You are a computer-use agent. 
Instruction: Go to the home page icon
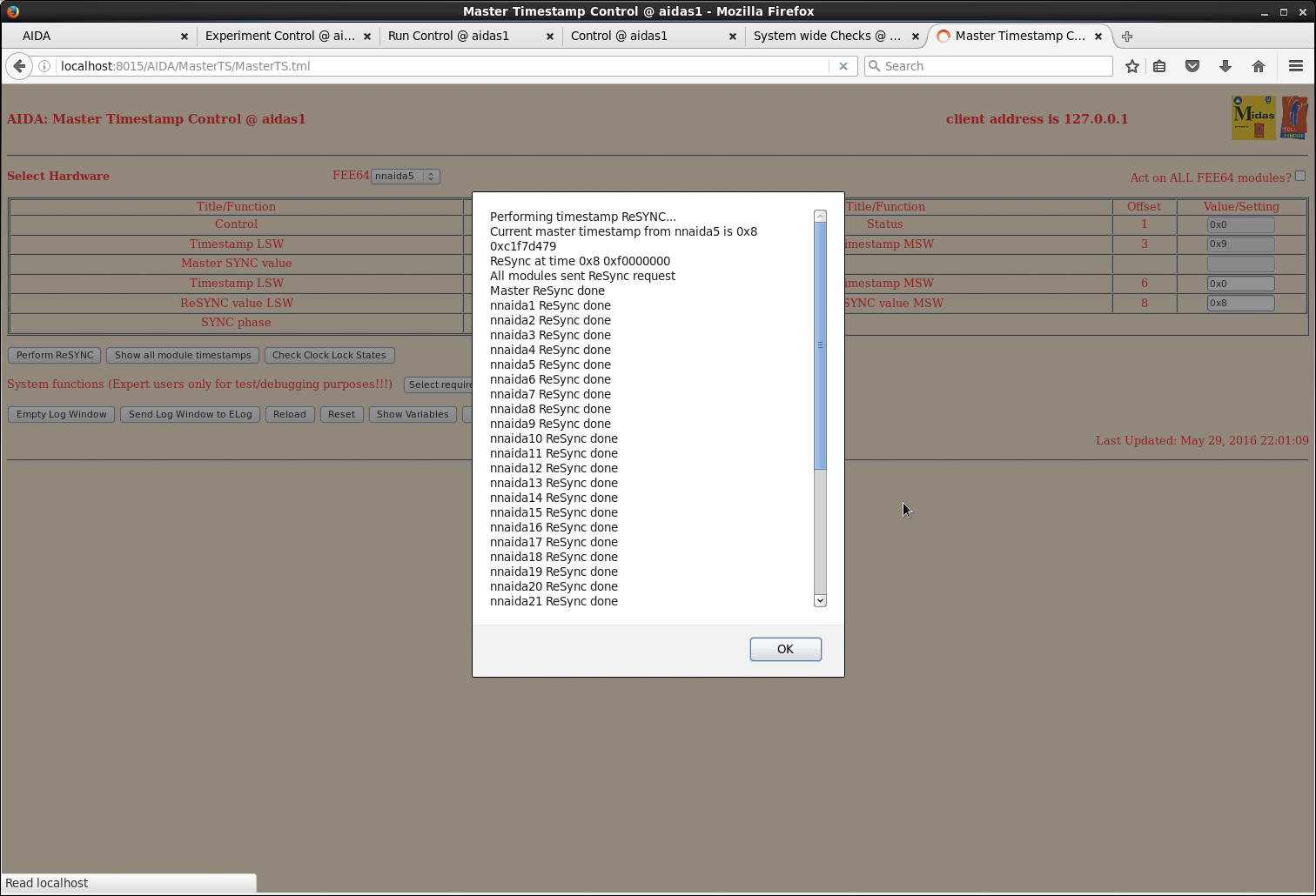point(1259,66)
